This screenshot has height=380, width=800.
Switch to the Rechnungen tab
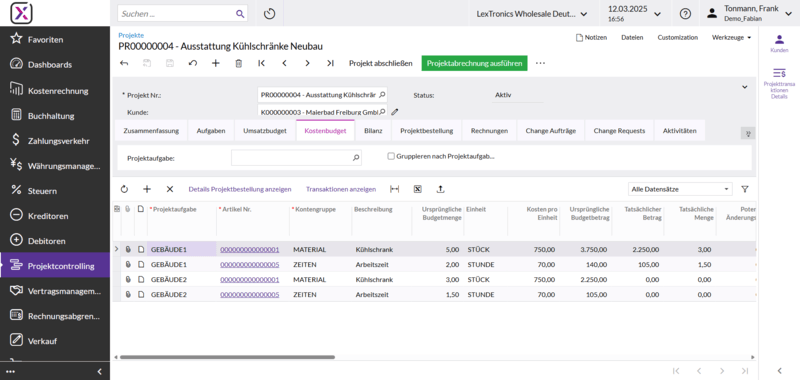(489, 131)
